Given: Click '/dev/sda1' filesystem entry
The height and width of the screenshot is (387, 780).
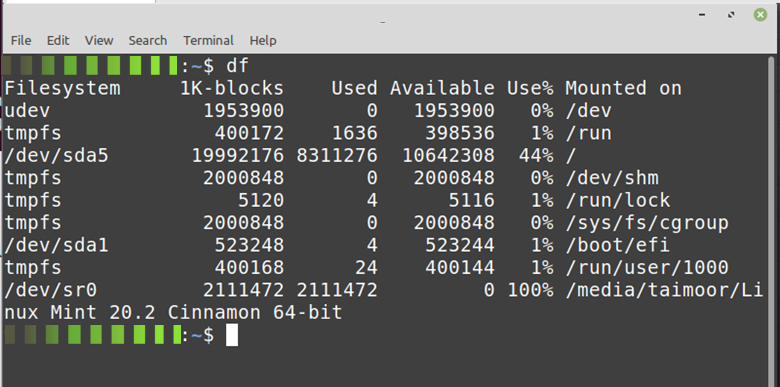Looking at the screenshot, I should pyautogui.click(x=56, y=245).
